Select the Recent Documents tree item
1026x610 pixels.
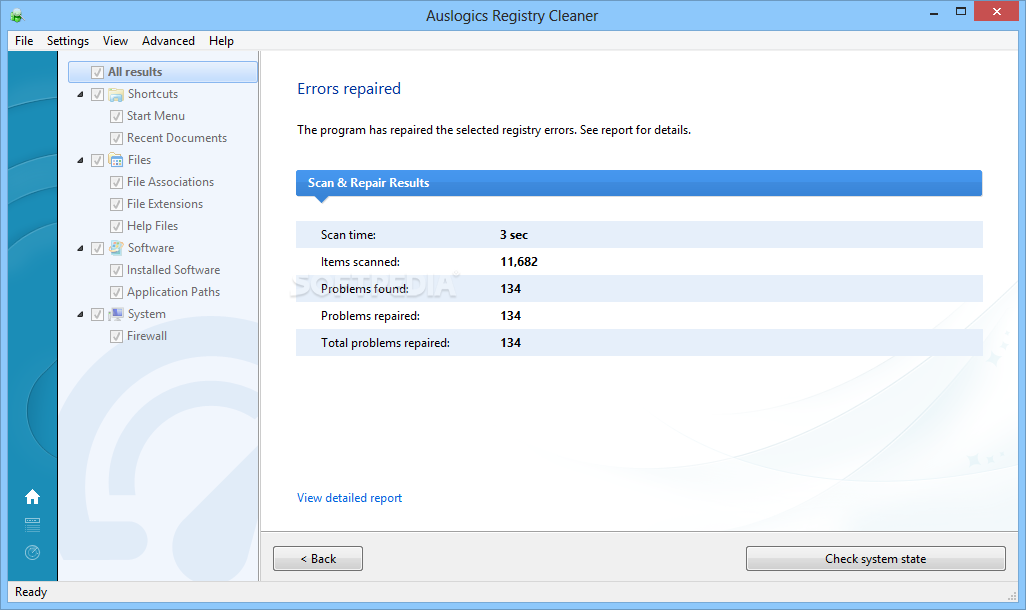[x=177, y=138]
